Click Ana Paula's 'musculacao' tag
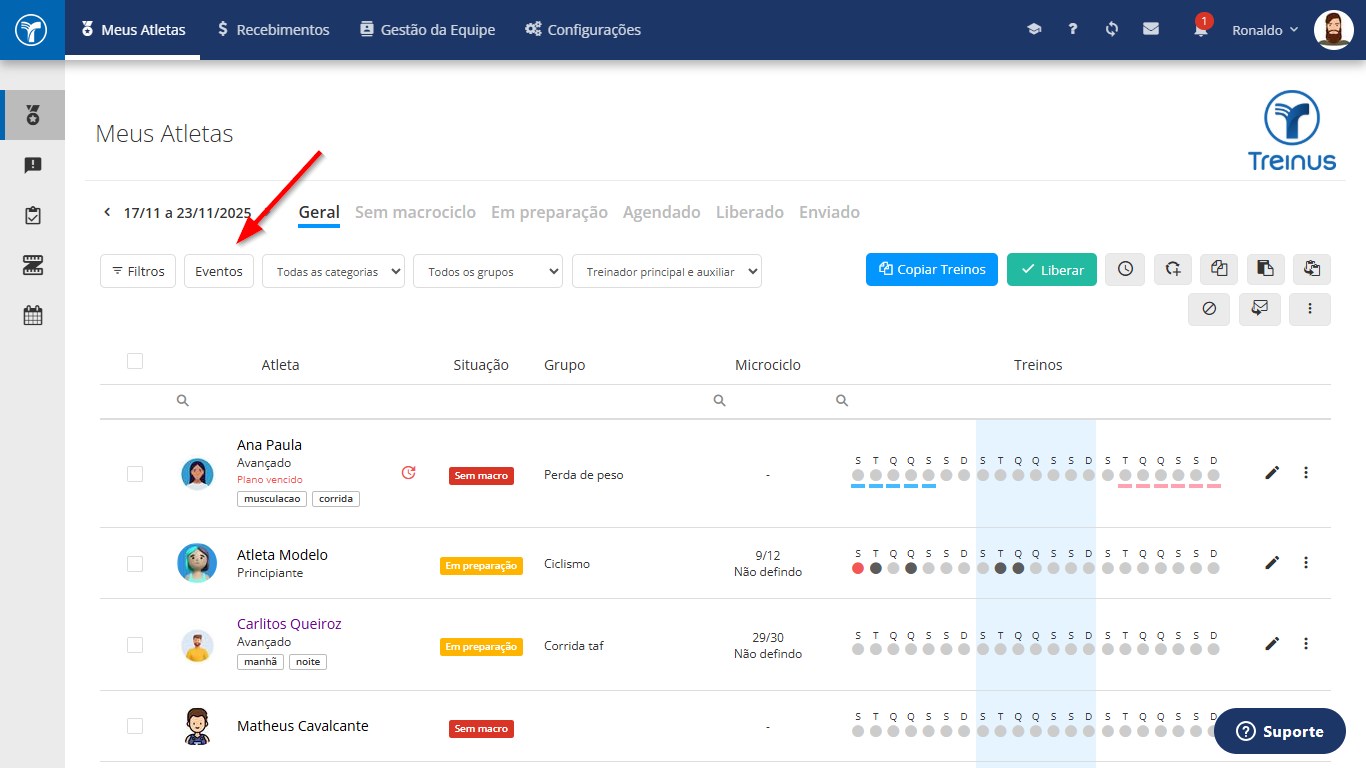The image size is (1366, 768). pyautogui.click(x=272, y=498)
